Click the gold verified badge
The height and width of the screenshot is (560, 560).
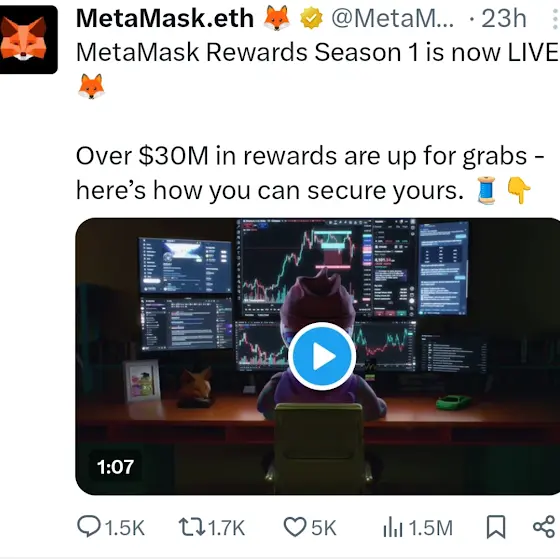(311, 18)
